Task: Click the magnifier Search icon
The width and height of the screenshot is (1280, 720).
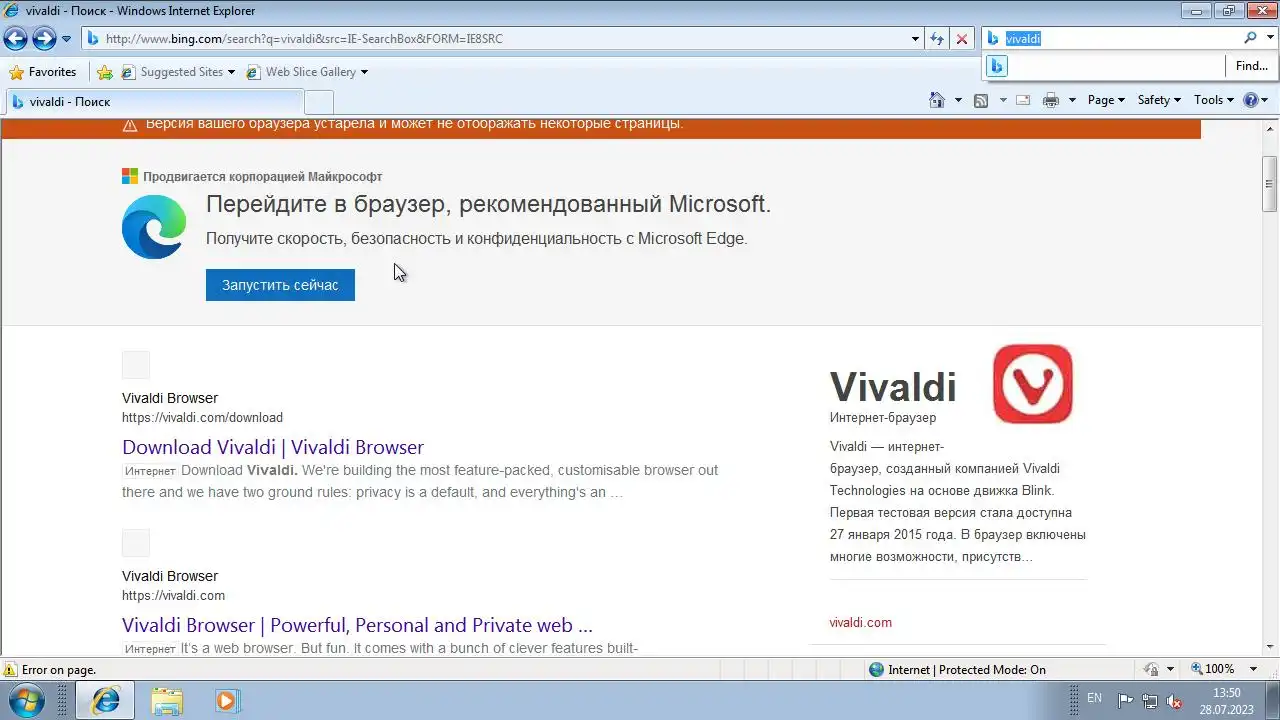Action: click(1250, 38)
